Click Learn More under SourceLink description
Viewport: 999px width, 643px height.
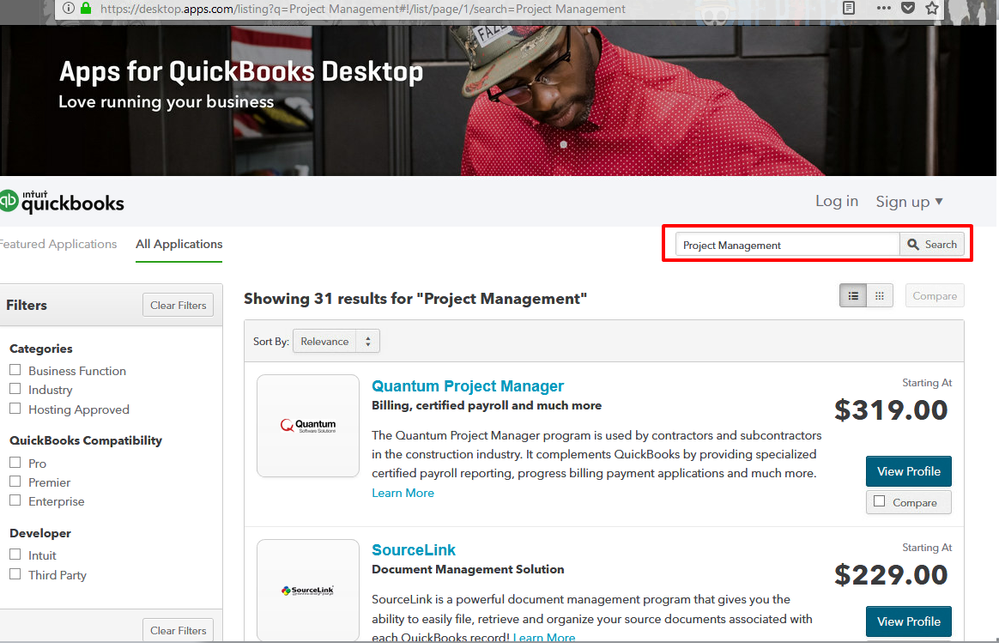pos(544,637)
